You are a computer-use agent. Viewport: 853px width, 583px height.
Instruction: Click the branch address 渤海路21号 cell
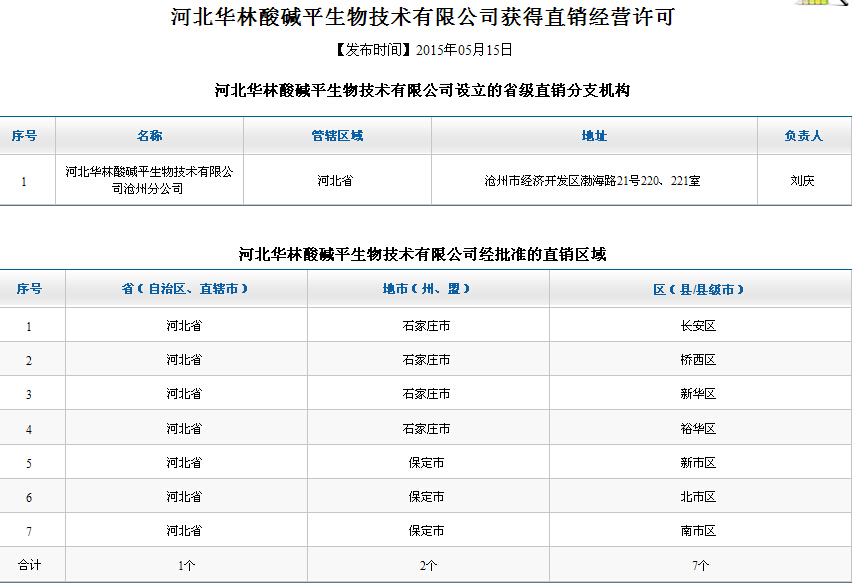click(x=594, y=180)
